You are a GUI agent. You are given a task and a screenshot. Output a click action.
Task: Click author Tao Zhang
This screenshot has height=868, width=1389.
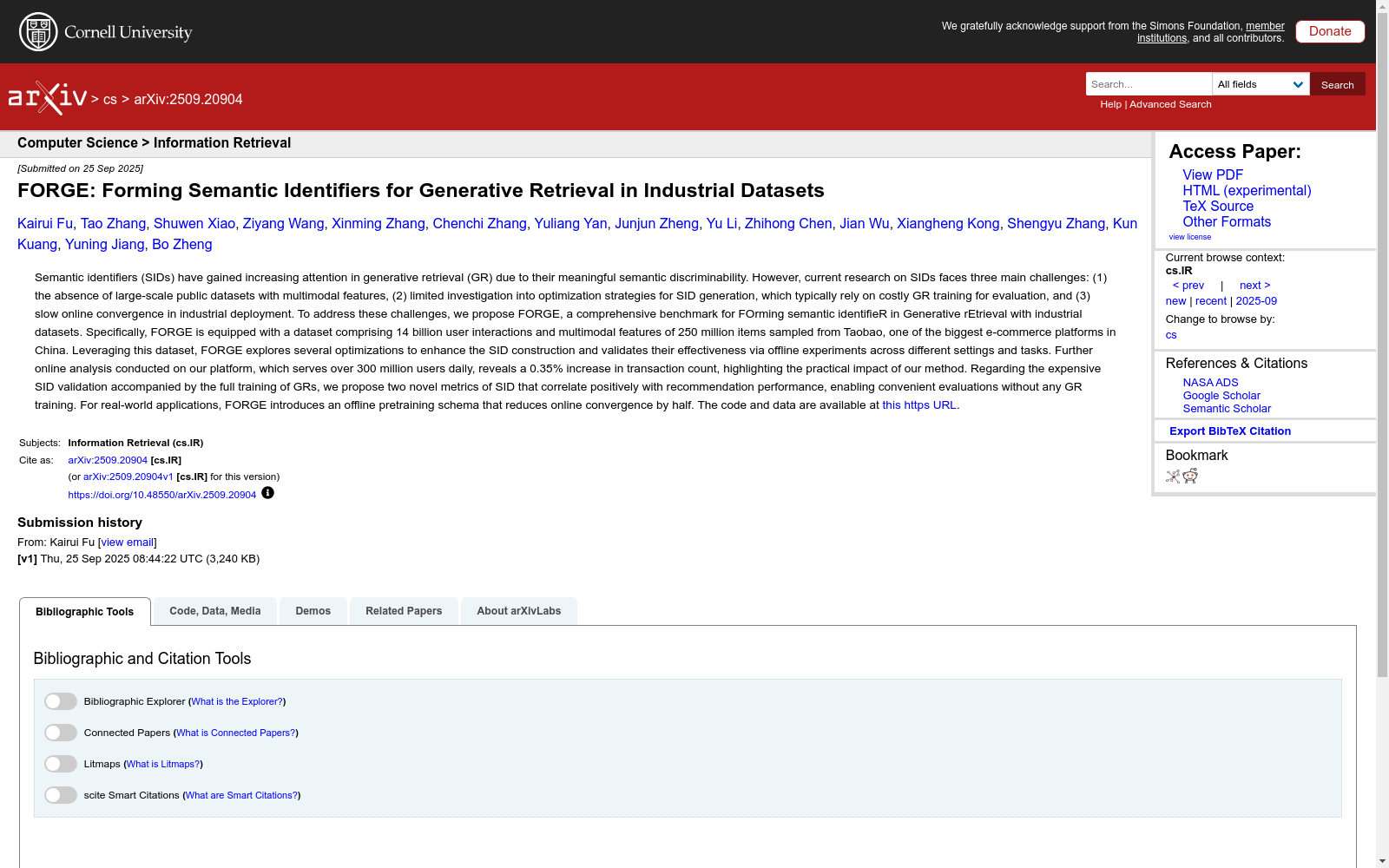(x=114, y=223)
